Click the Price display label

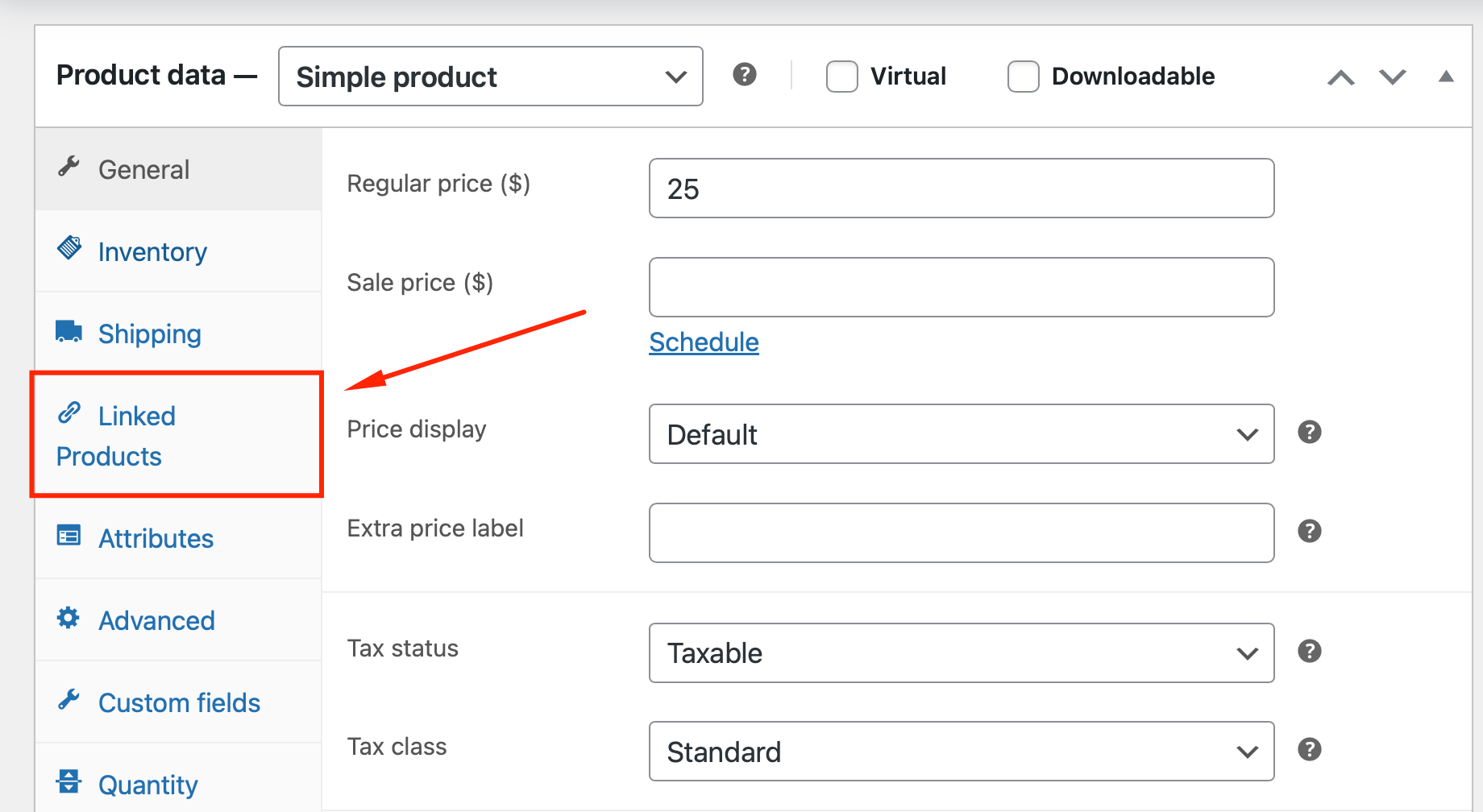click(x=417, y=429)
